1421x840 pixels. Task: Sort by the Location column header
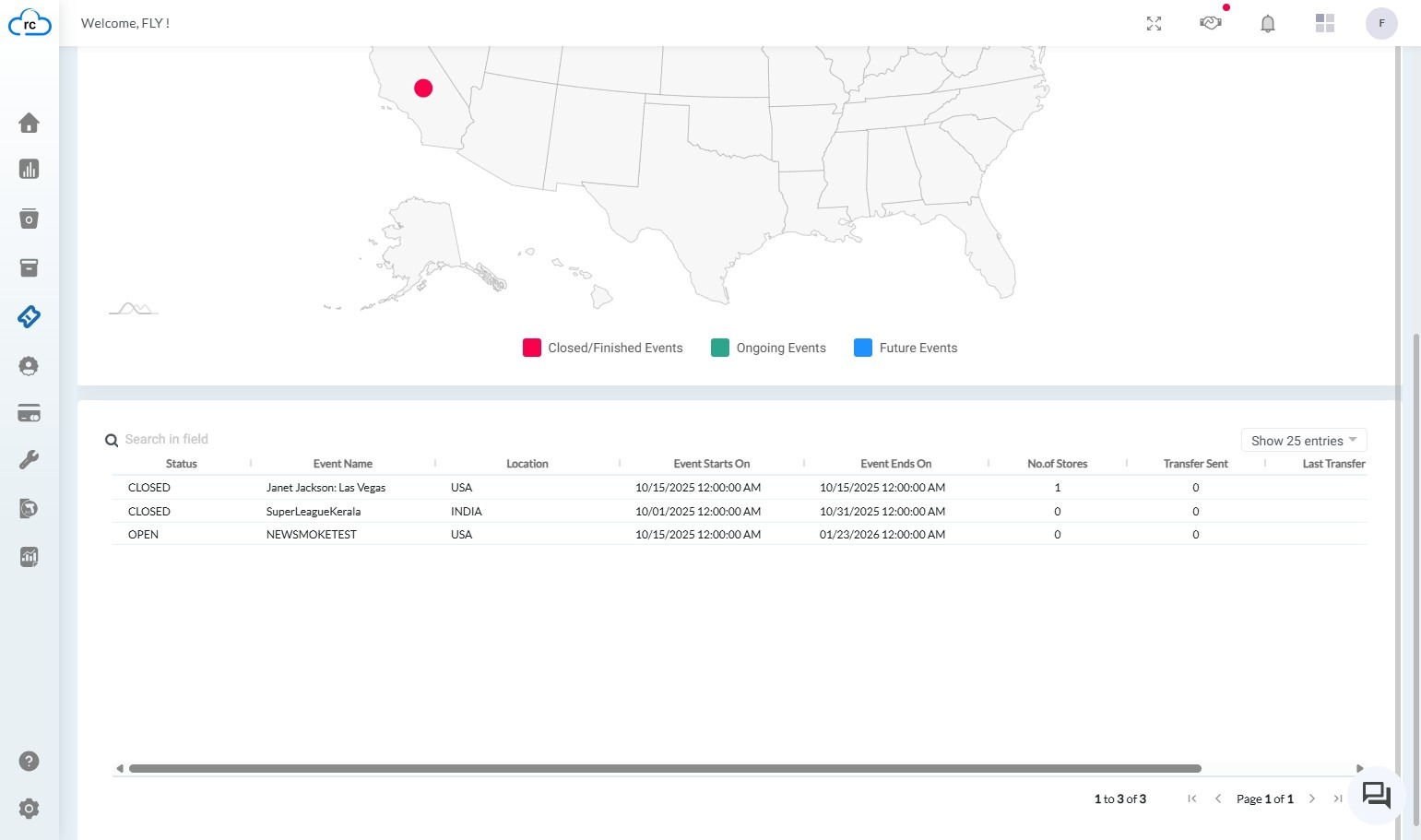(527, 464)
